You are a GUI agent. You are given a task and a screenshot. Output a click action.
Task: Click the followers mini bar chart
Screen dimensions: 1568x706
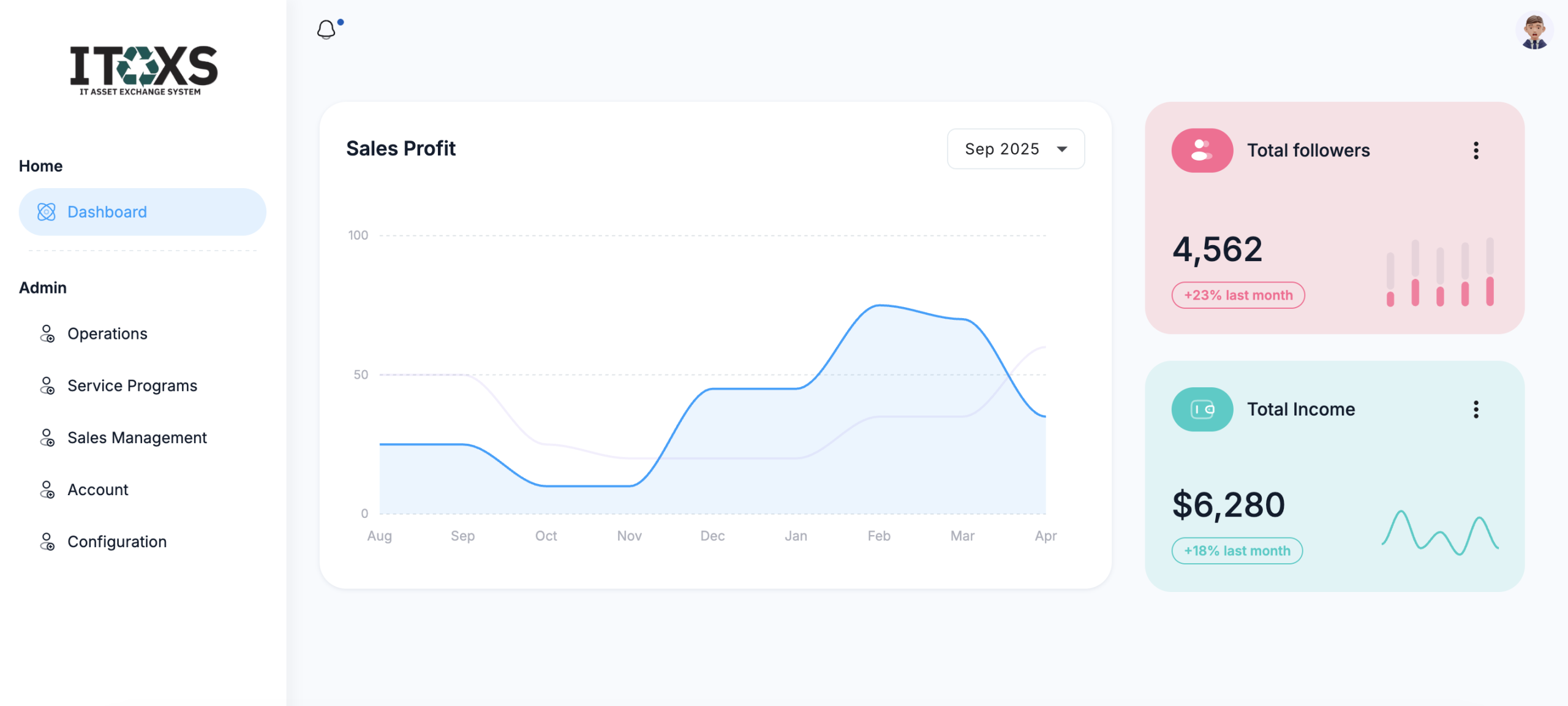click(x=1439, y=273)
